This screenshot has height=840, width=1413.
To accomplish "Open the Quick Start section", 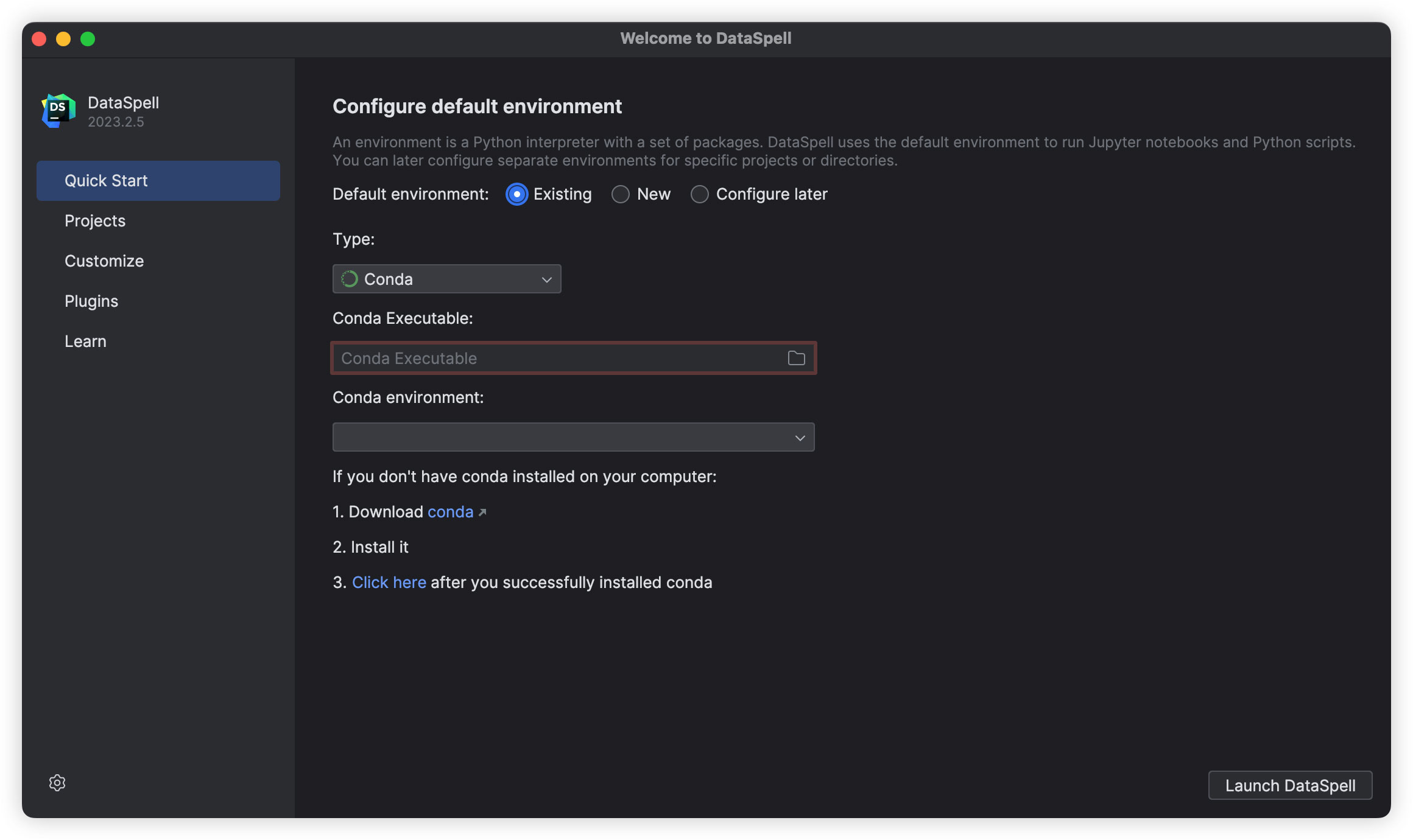I will point(158,181).
